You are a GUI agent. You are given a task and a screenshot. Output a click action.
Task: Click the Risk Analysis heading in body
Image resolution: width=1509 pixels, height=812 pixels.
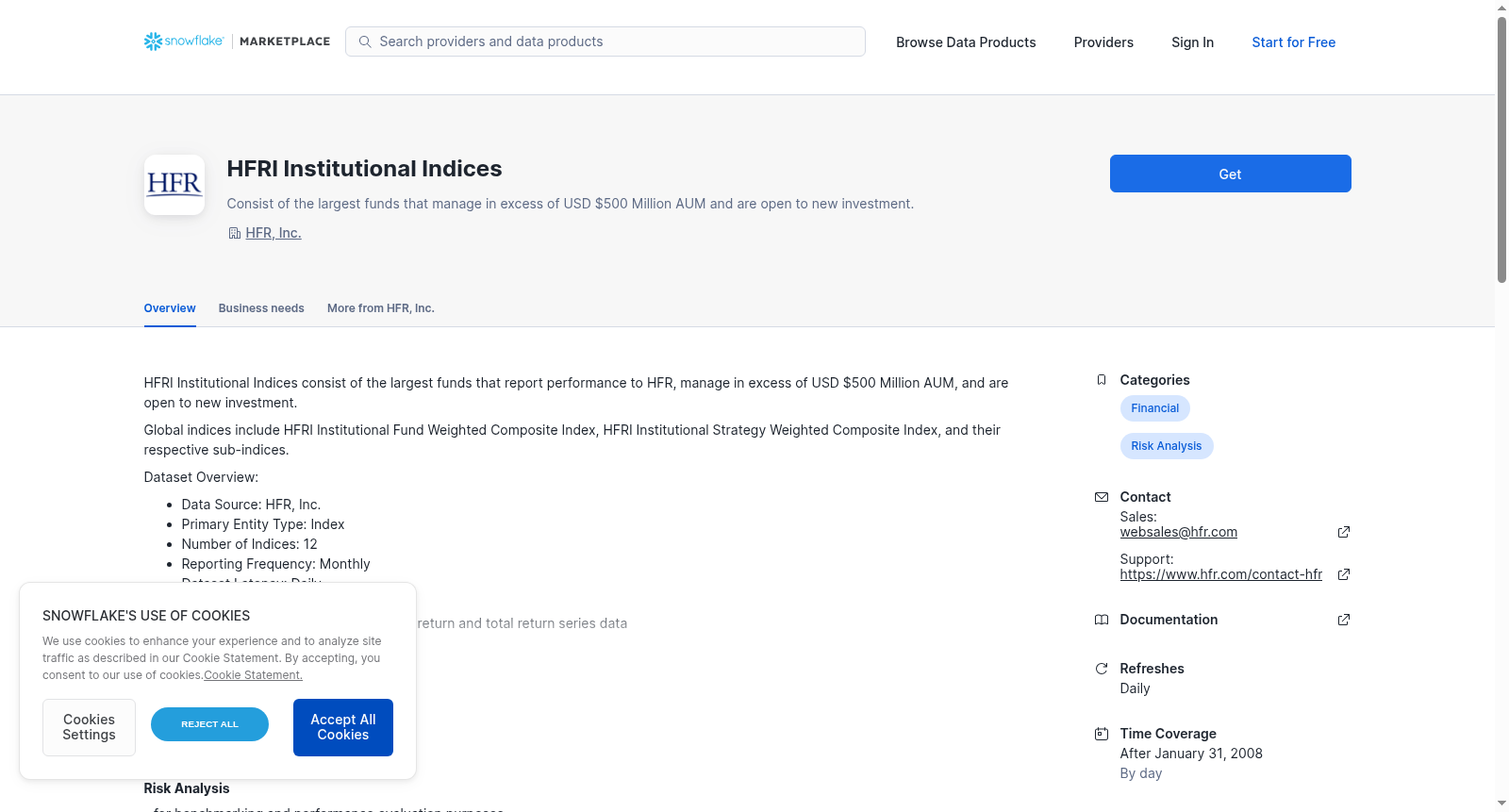[187, 788]
